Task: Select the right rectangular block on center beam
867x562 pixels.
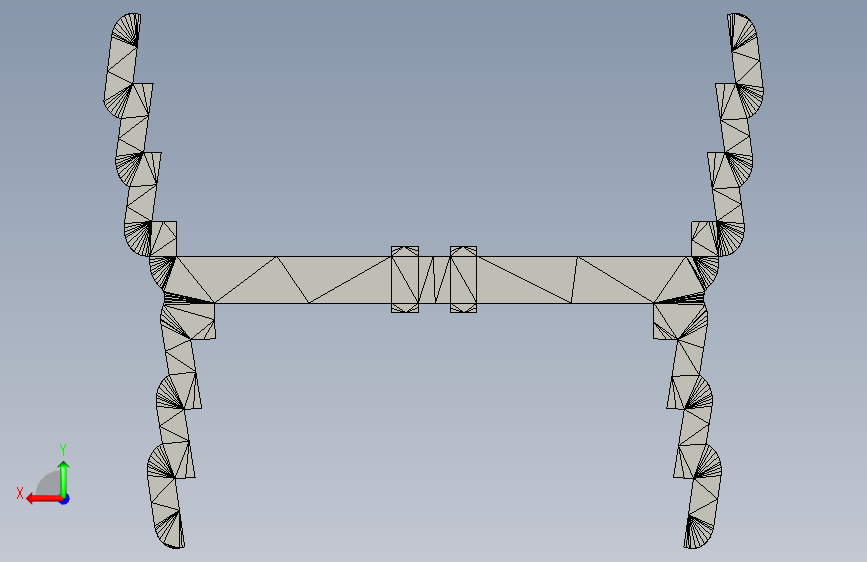Action: point(463,279)
